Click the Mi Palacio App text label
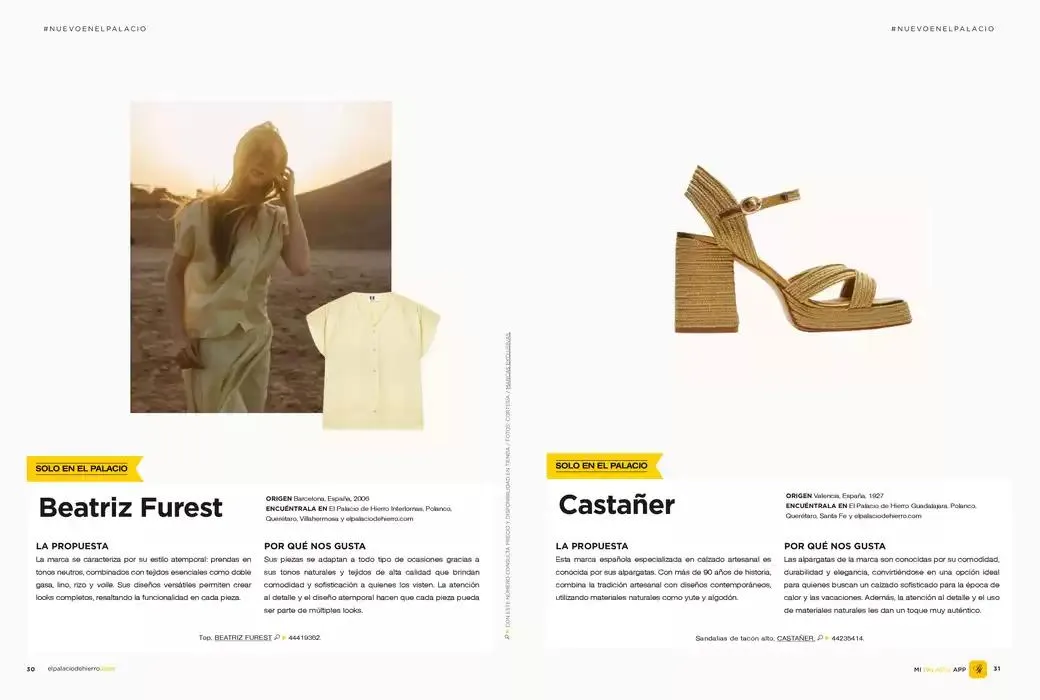The width and height of the screenshot is (1040, 700). point(939,669)
